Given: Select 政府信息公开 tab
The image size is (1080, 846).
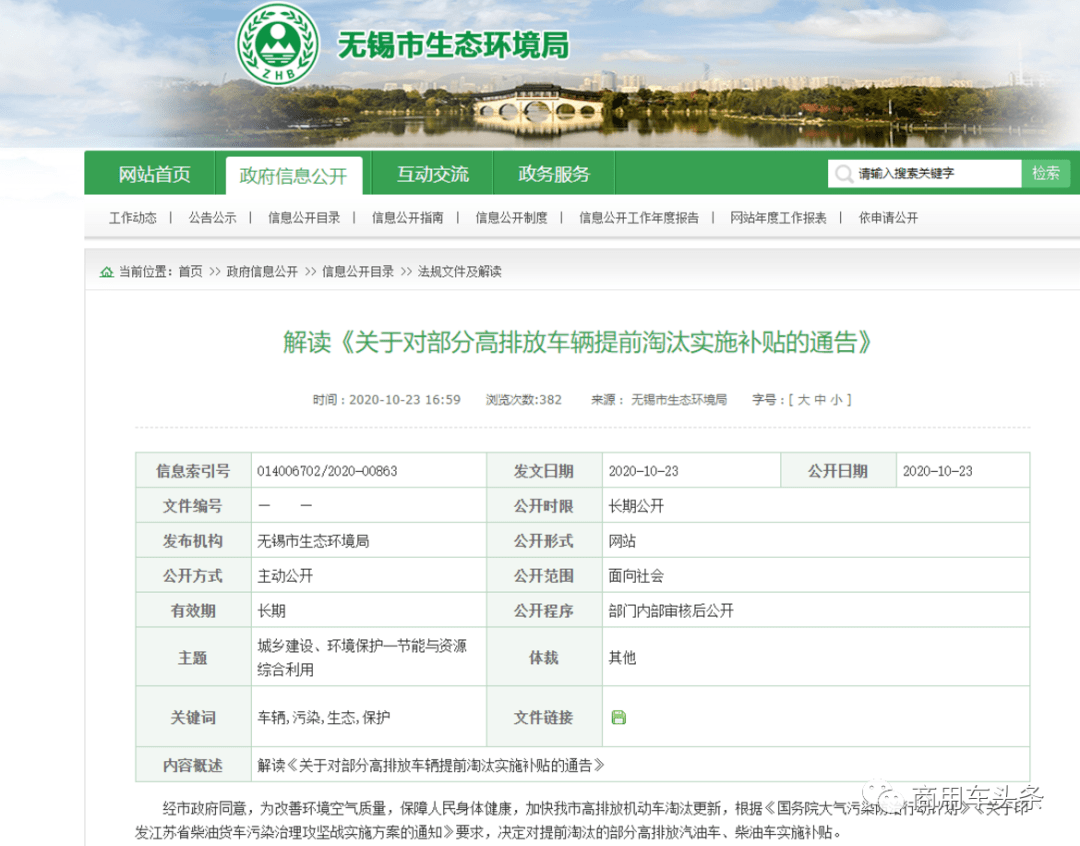Looking at the screenshot, I should pos(293,176).
